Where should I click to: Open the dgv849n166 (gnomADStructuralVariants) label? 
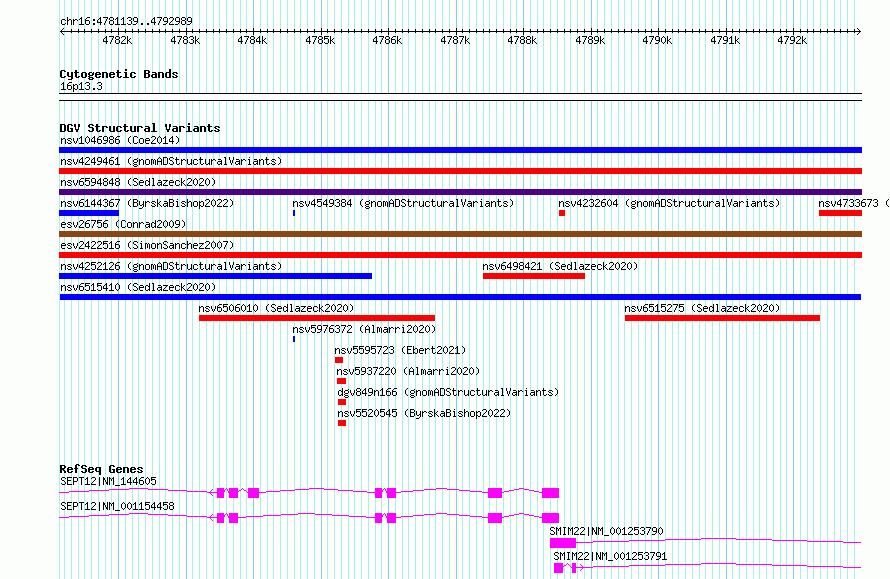[448, 392]
